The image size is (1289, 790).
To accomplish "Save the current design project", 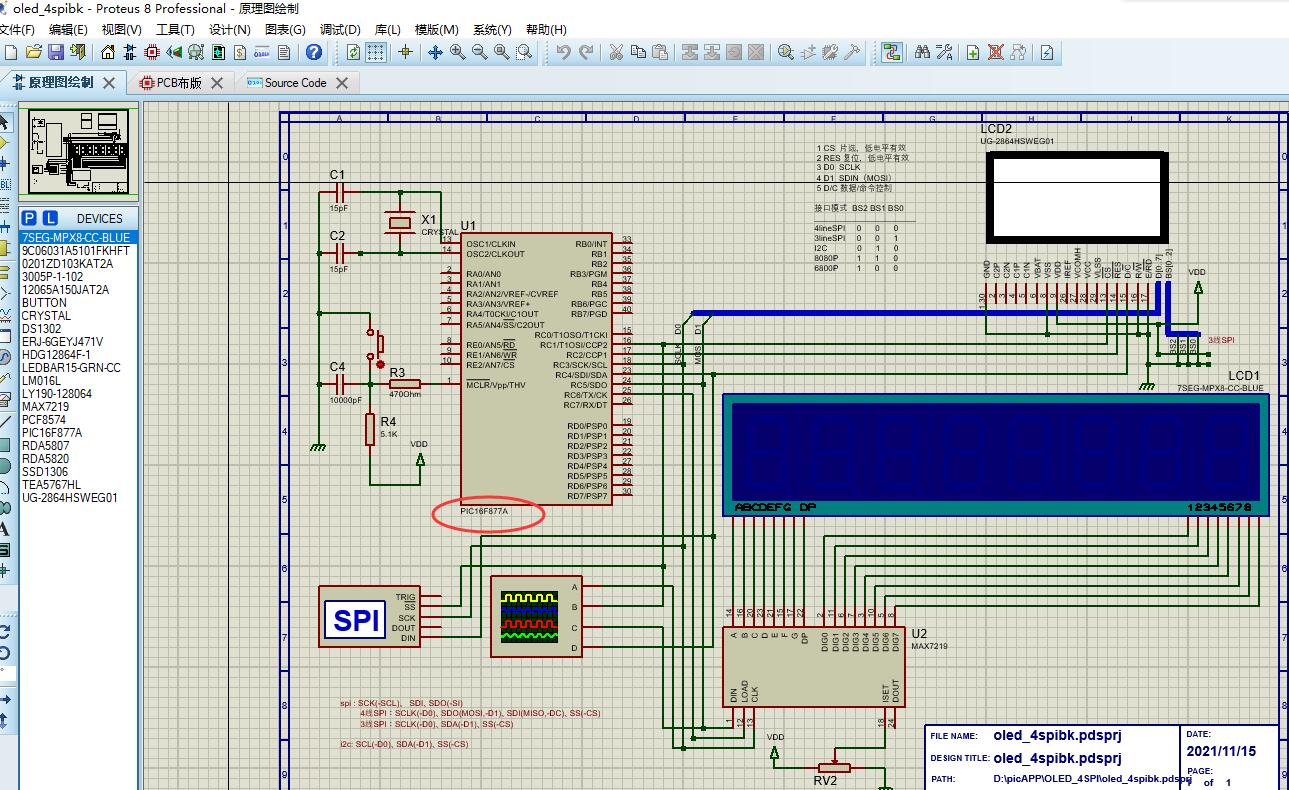I will coord(56,52).
